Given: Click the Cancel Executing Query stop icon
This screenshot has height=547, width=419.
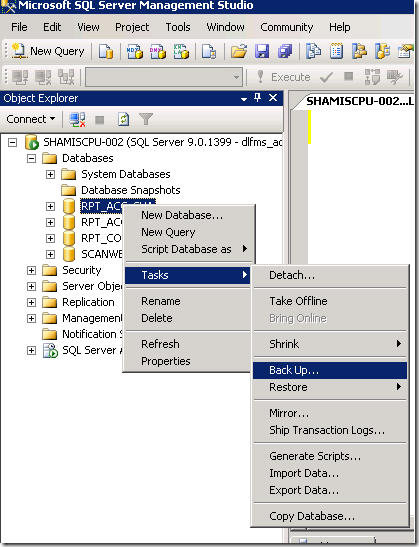Looking at the screenshot, I should coord(349,76).
